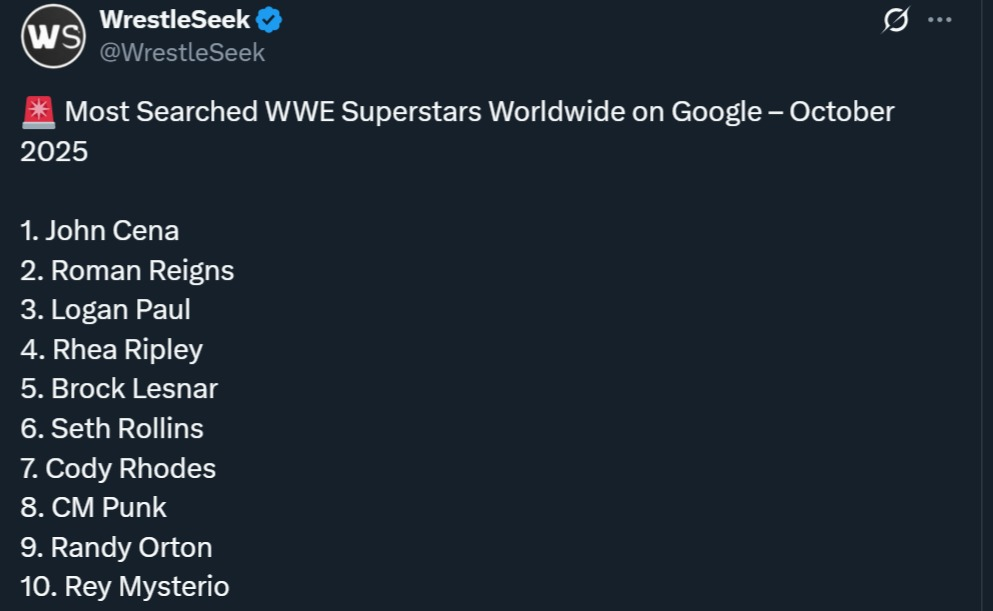Open the Grok explain-post icon

[896, 20]
